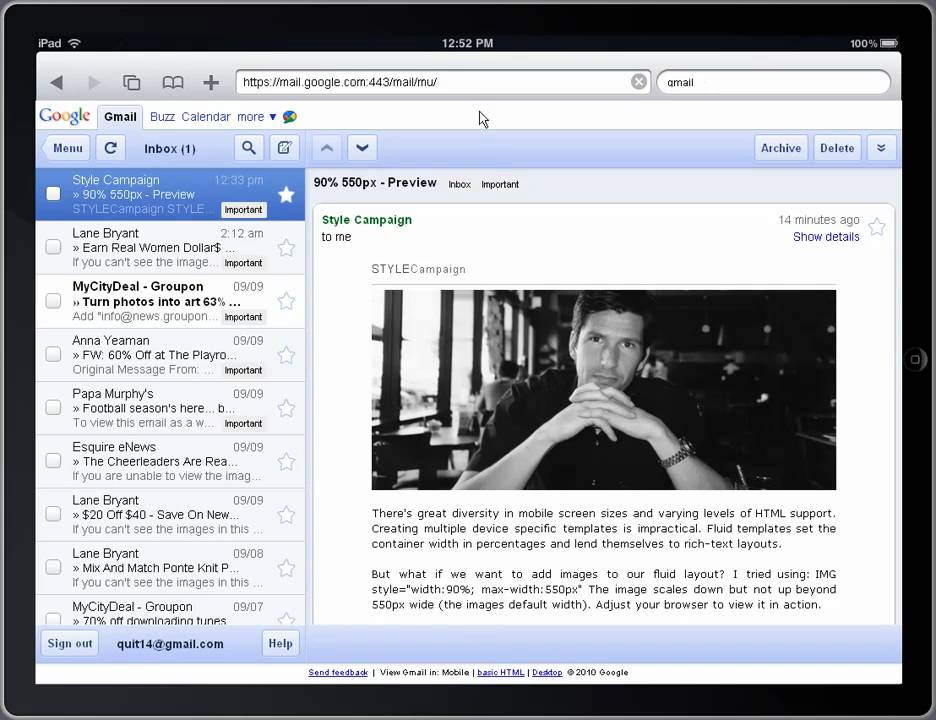The height and width of the screenshot is (720, 936).
Task: Star the Anna Yeaman email
Action: [x=287, y=355]
